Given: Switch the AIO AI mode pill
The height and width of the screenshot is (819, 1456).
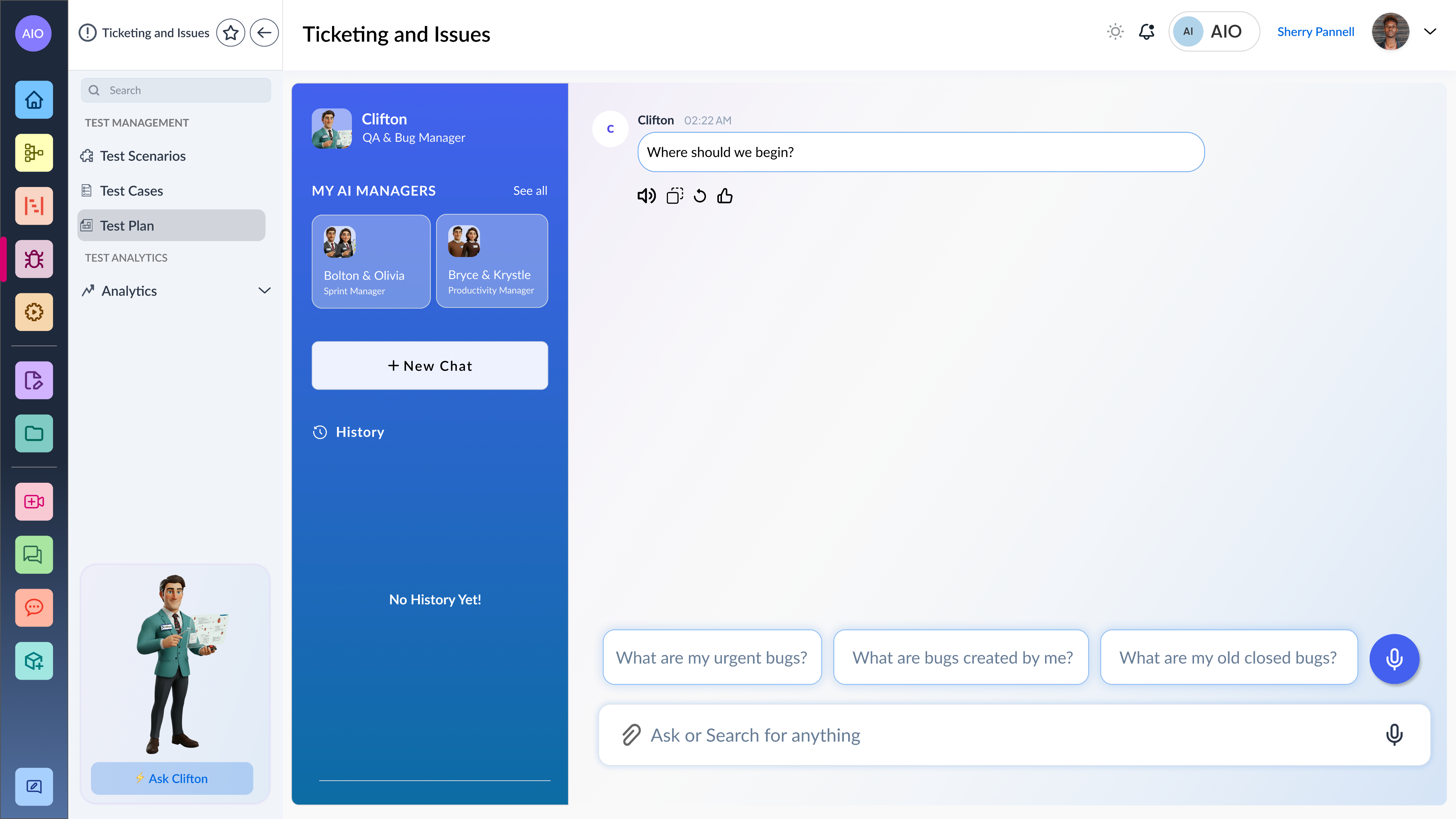Looking at the screenshot, I should tap(1214, 32).
